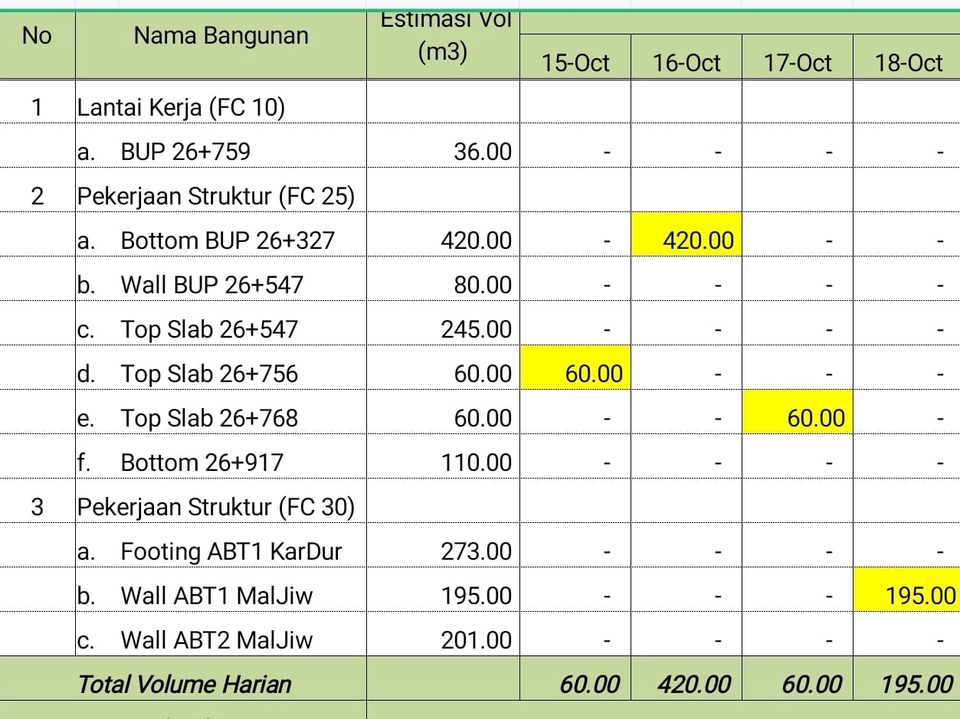This screenshot has width=960, height=719.
Task: Select the 17-Oct date header
Action: click(x=798, y=58)
